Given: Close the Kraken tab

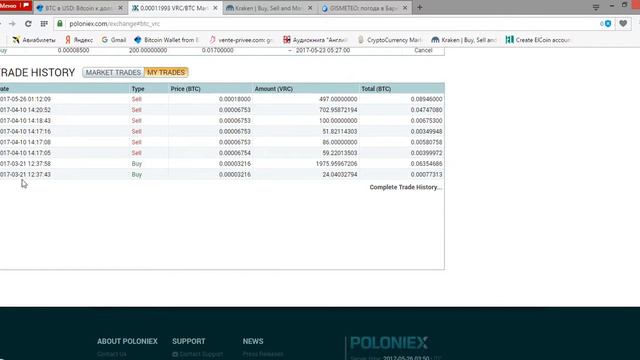Looking at the screenshot, I should (x=310, y=8).
